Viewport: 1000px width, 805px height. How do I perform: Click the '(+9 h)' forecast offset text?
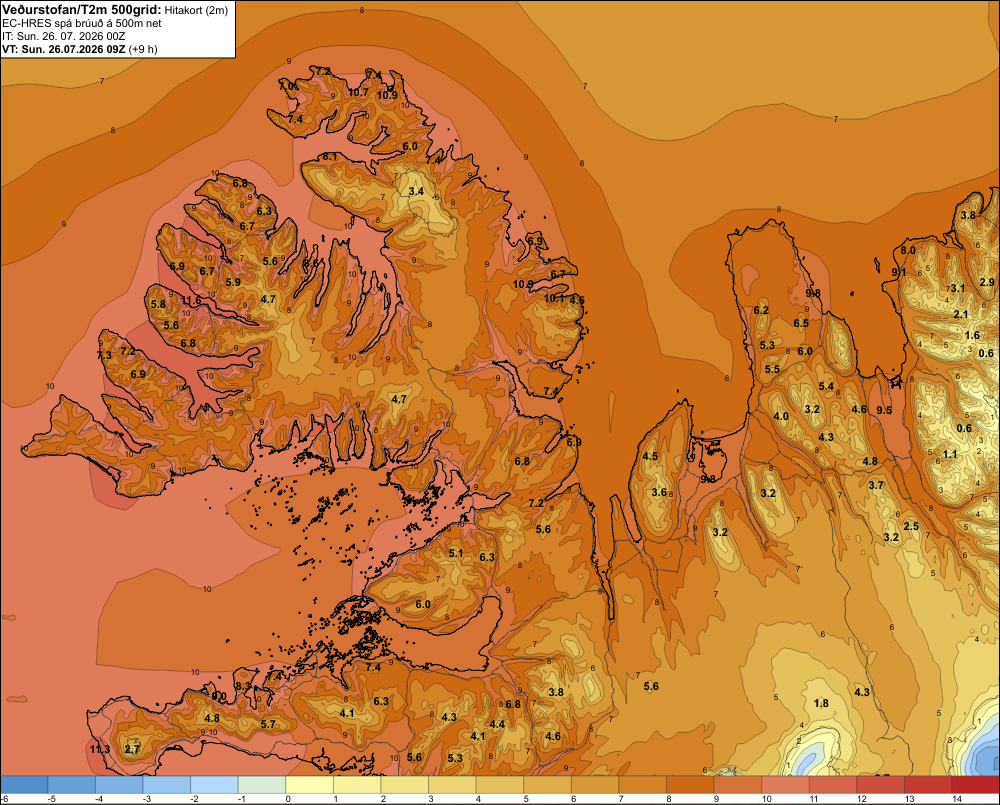143,49
